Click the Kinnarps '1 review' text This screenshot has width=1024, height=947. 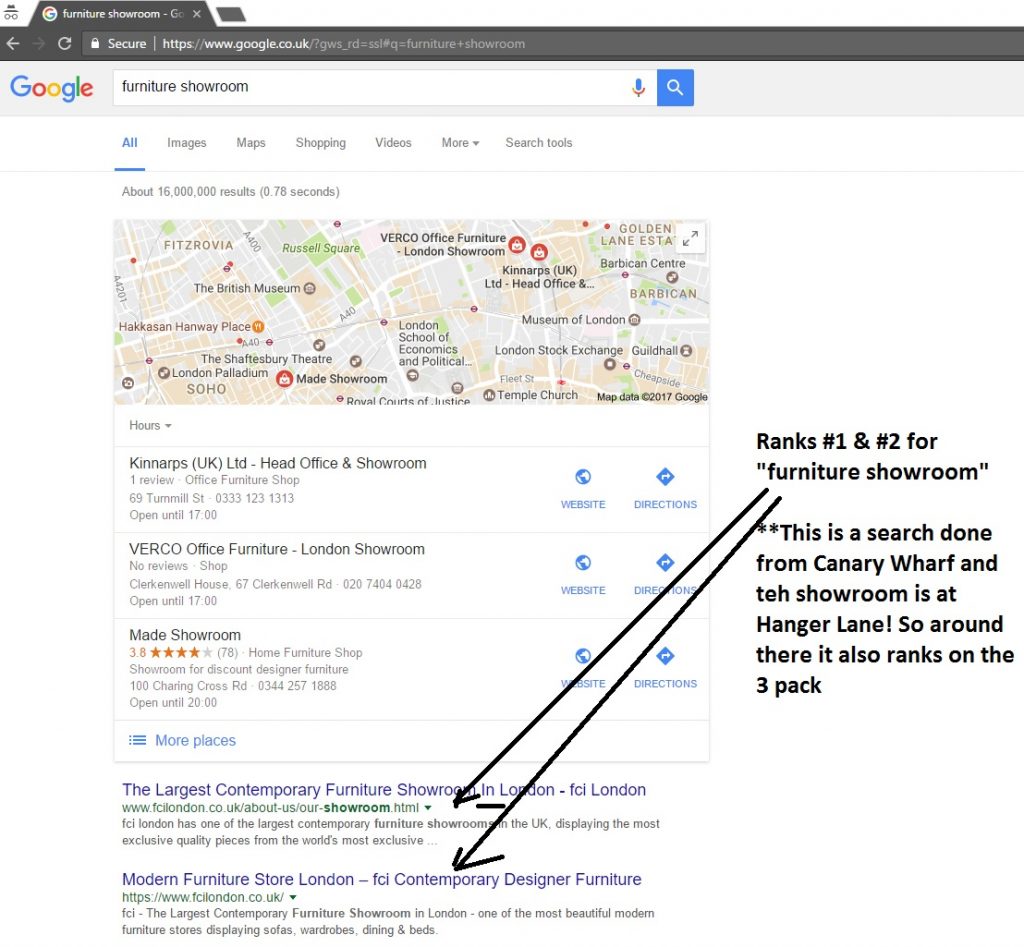[152, 480]
